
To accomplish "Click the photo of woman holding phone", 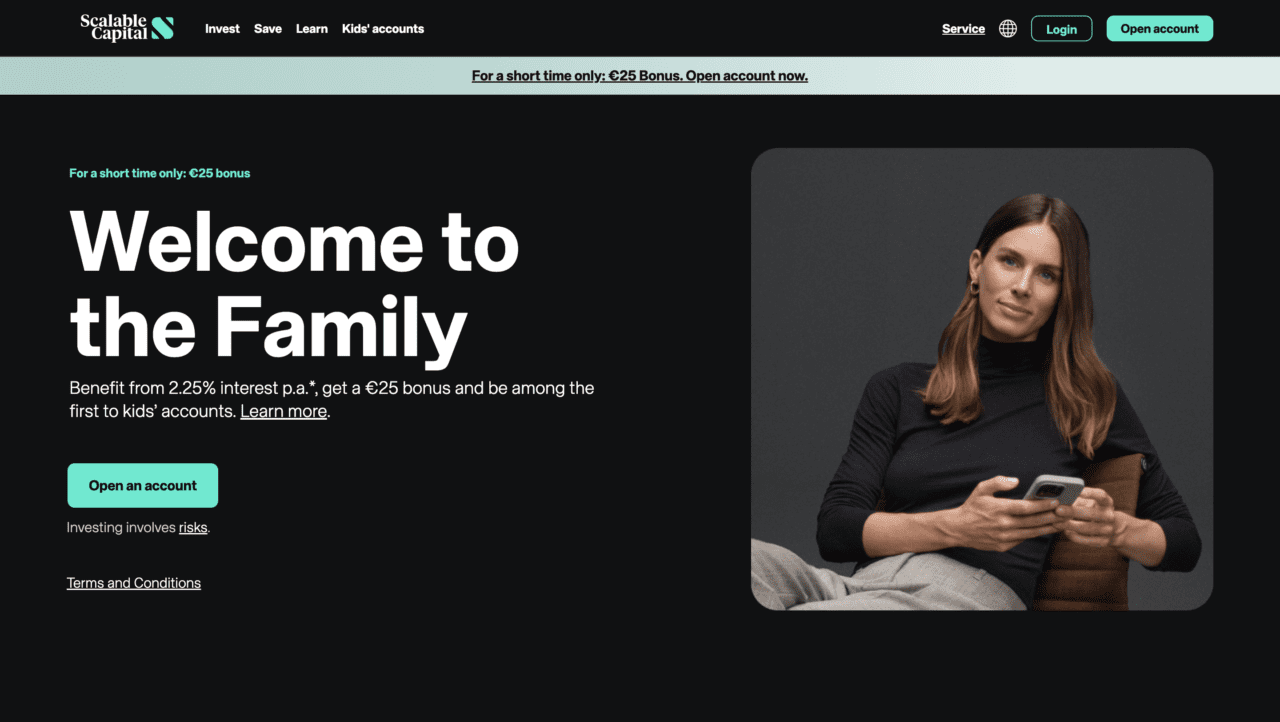I will coord(982,379).
